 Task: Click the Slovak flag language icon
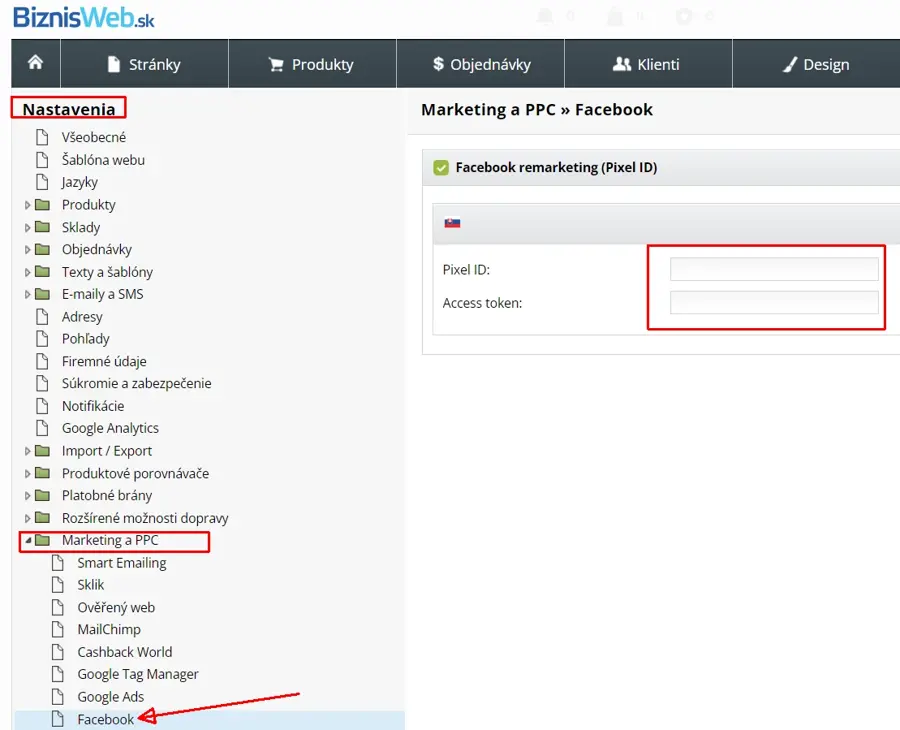point(452,223)
